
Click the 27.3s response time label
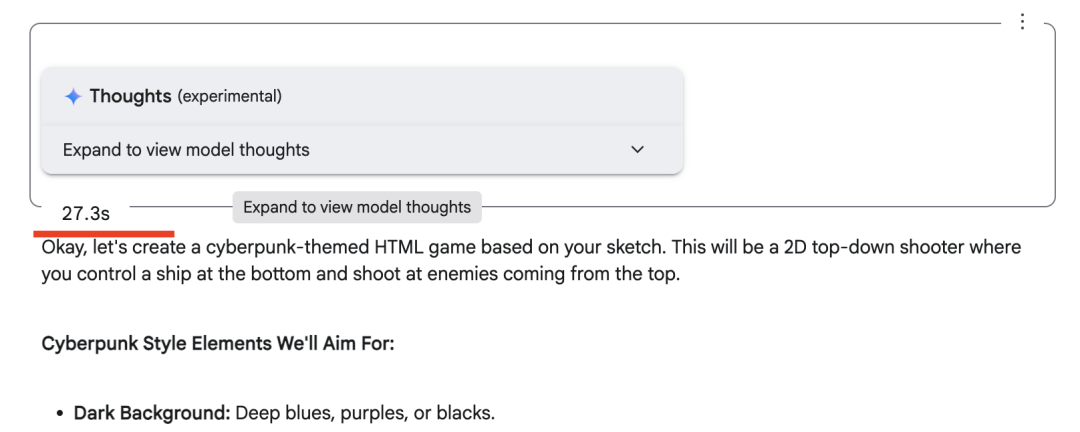85,213
